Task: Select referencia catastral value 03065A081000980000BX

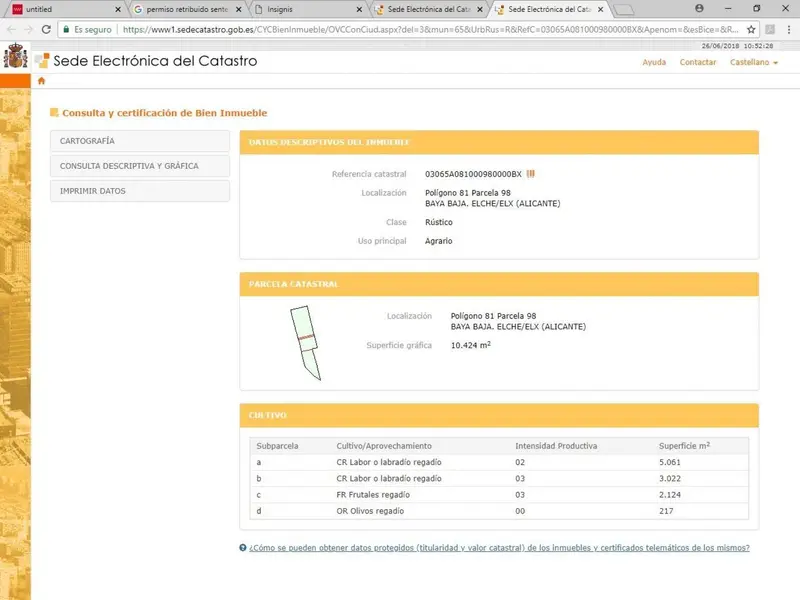Action: coord(473,174)
